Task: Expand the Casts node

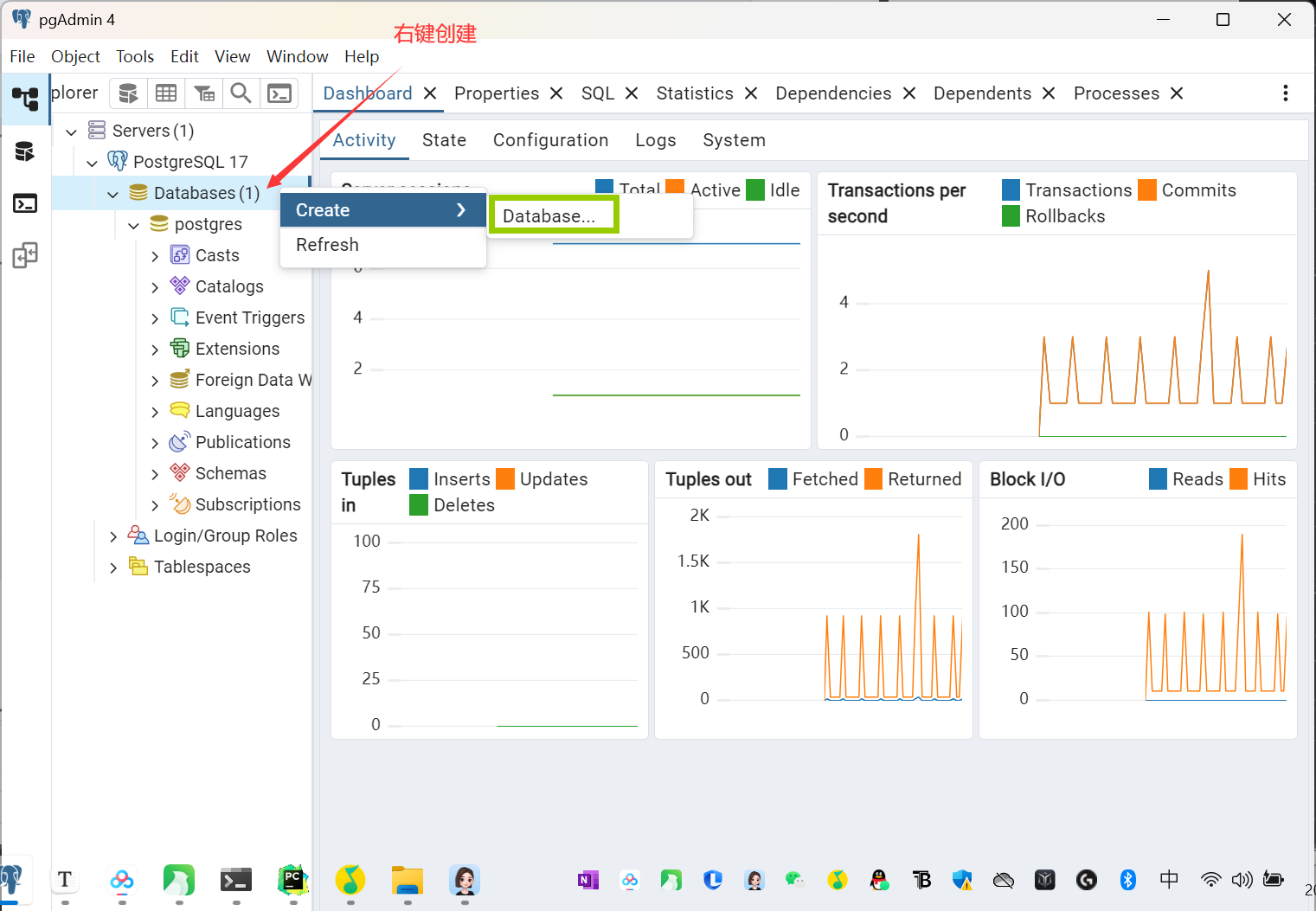Action: click(155, 256)
